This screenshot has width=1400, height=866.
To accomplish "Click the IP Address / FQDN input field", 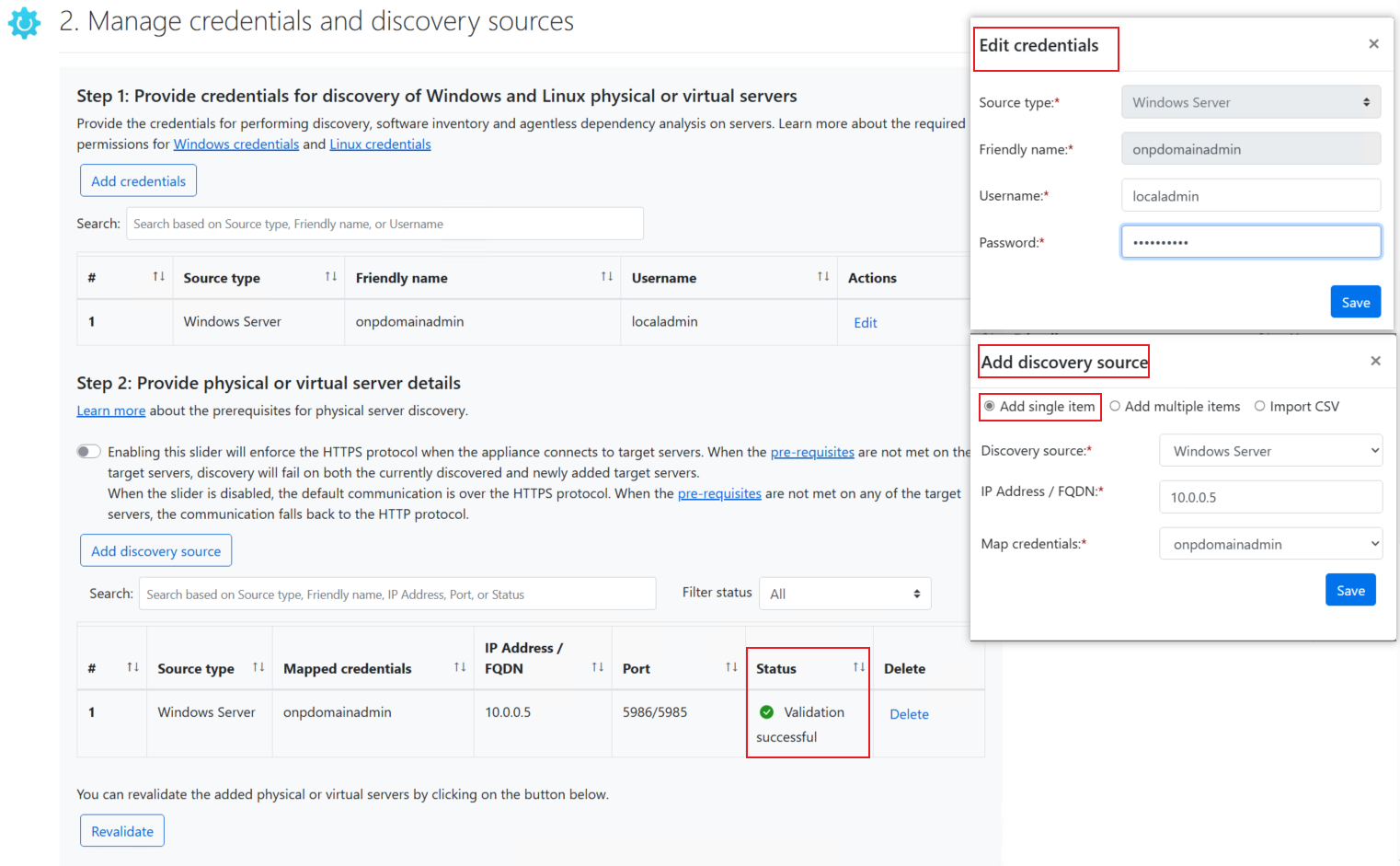I will (1270, 497).
